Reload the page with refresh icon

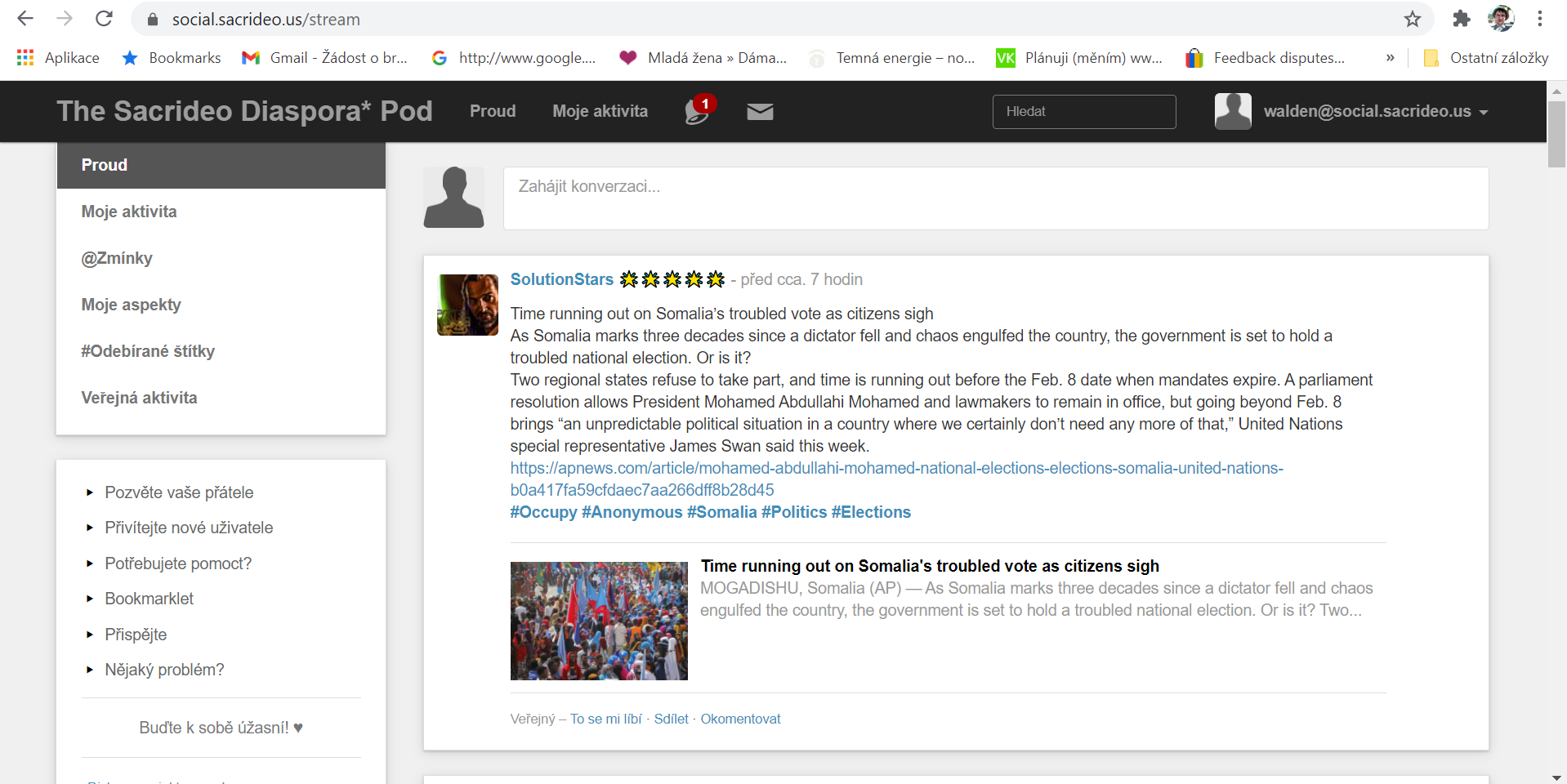104,19
